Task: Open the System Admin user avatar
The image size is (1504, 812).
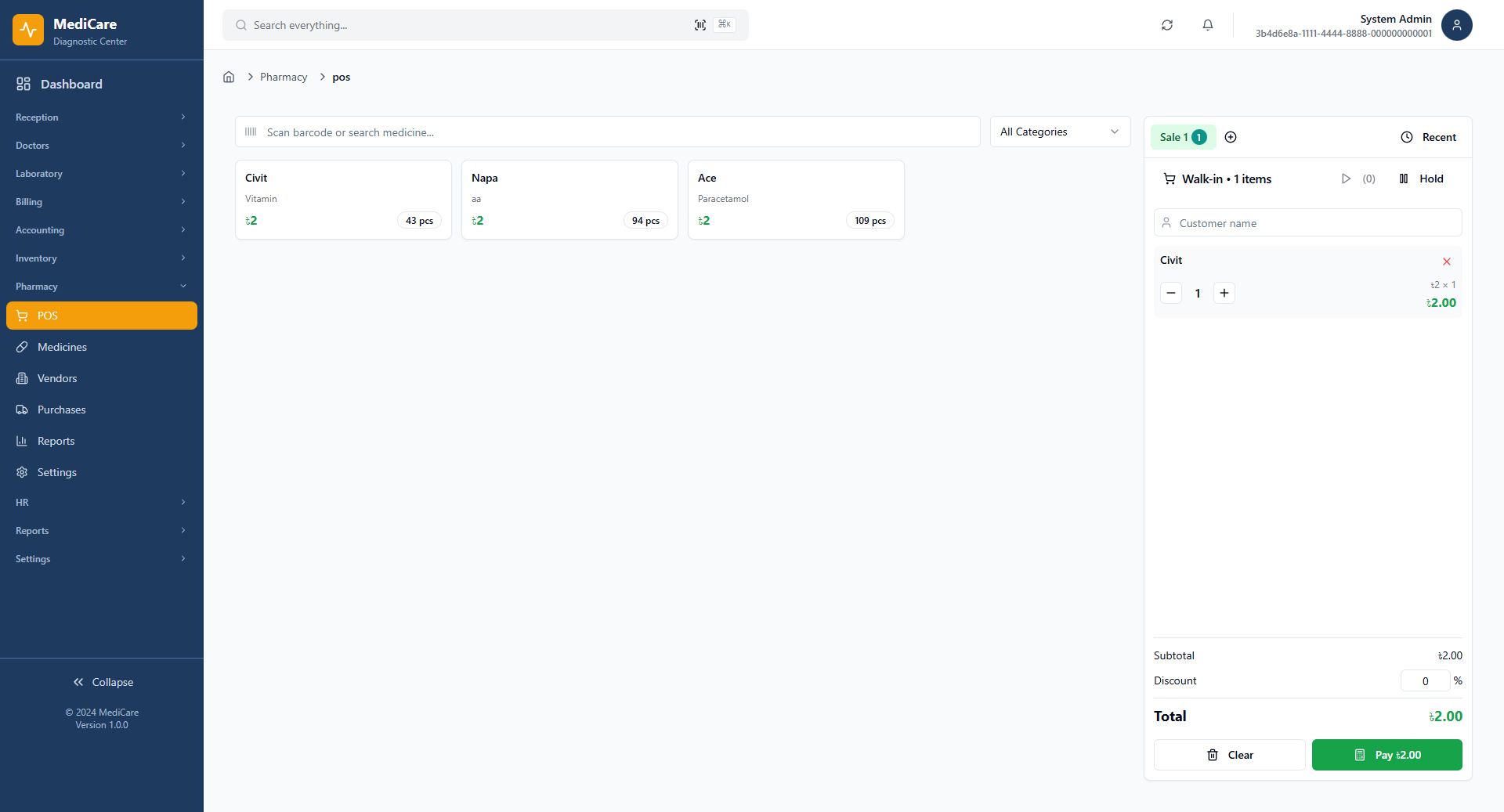Action: click(1456, 25)
